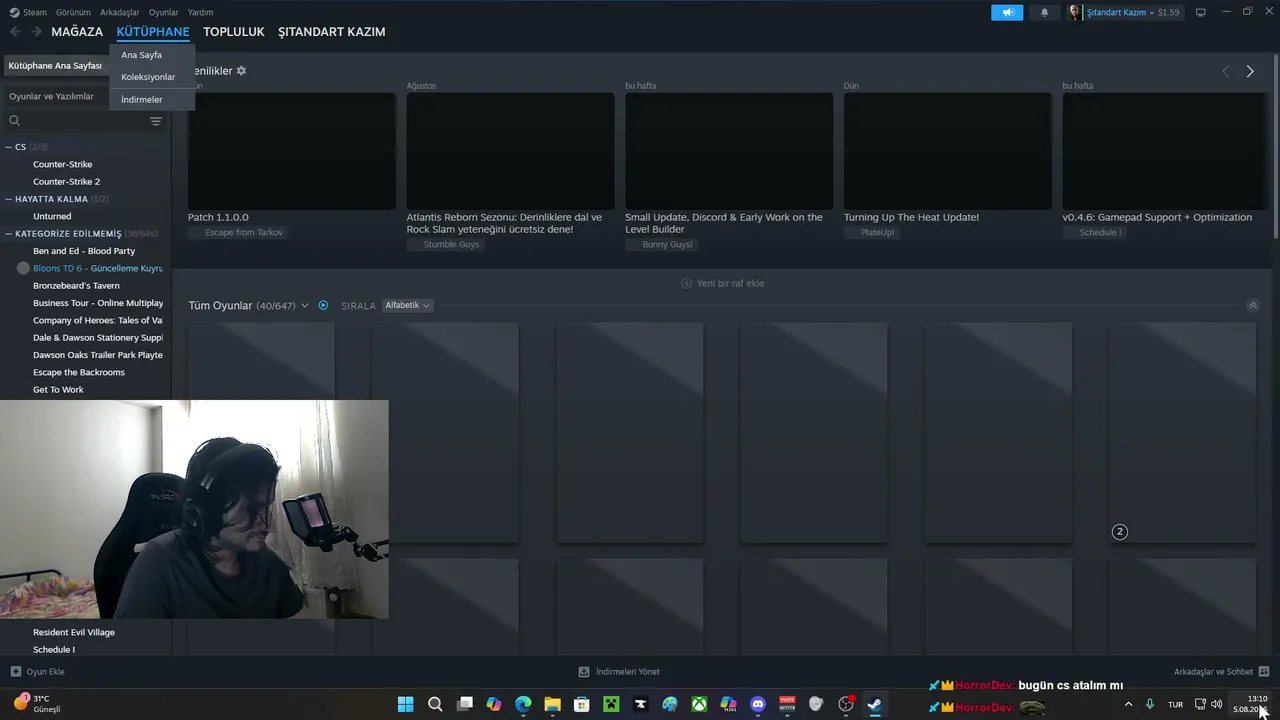
Task: Select Counter-Strike 2 in the game list
Action: (66, 182)
